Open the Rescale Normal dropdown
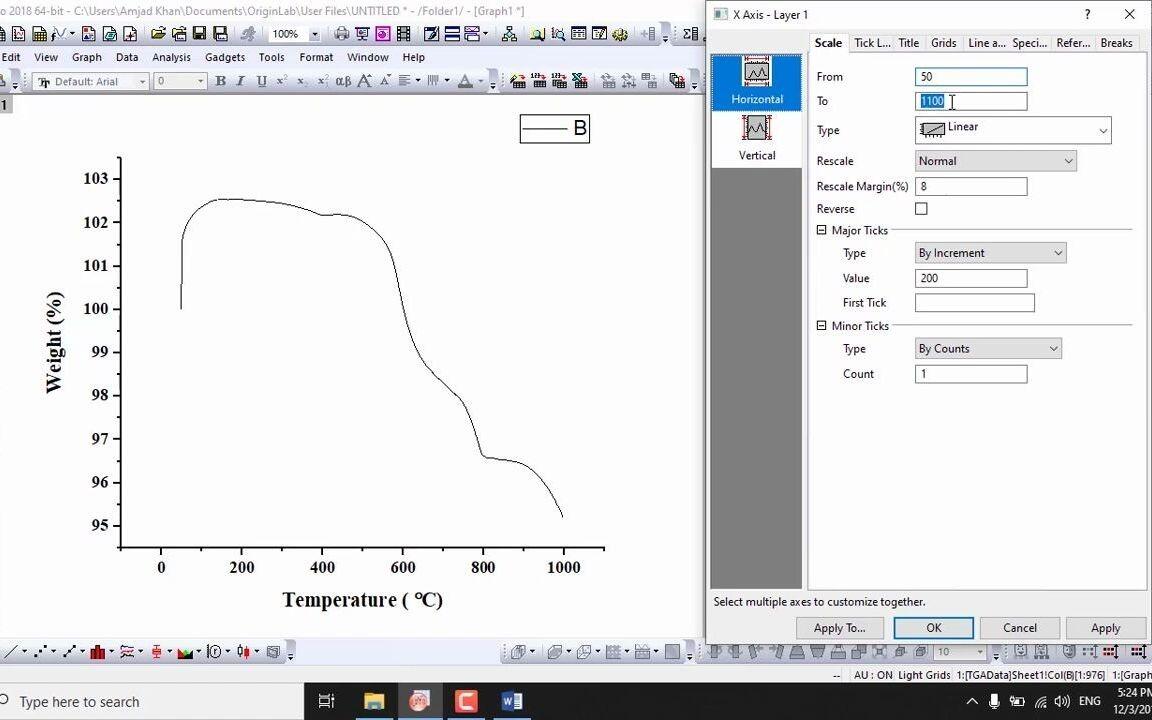The height and width of the screenshot is (720, 1152). [996, 161]
